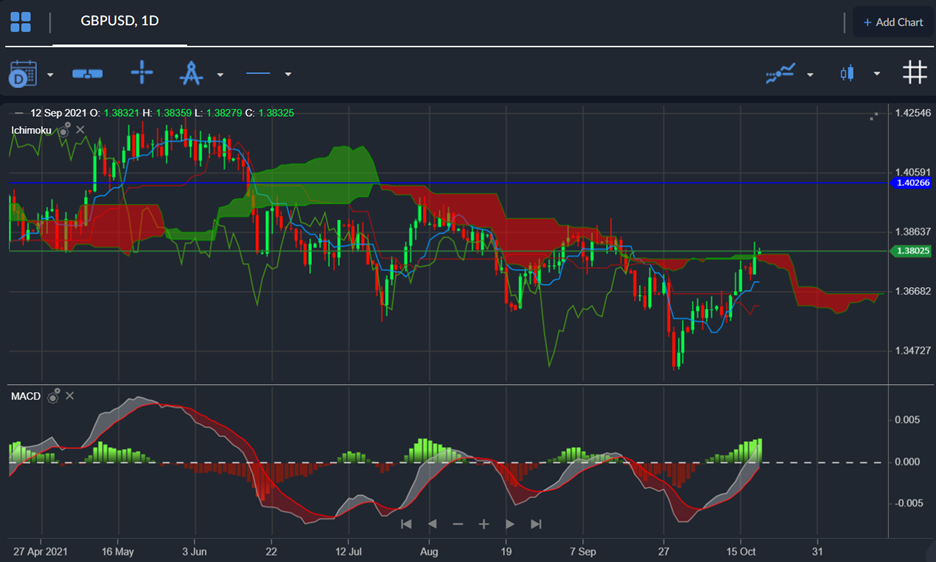This screenshot has height=562, width=936.
Task: Move the chart back one step
Action: 432,524
